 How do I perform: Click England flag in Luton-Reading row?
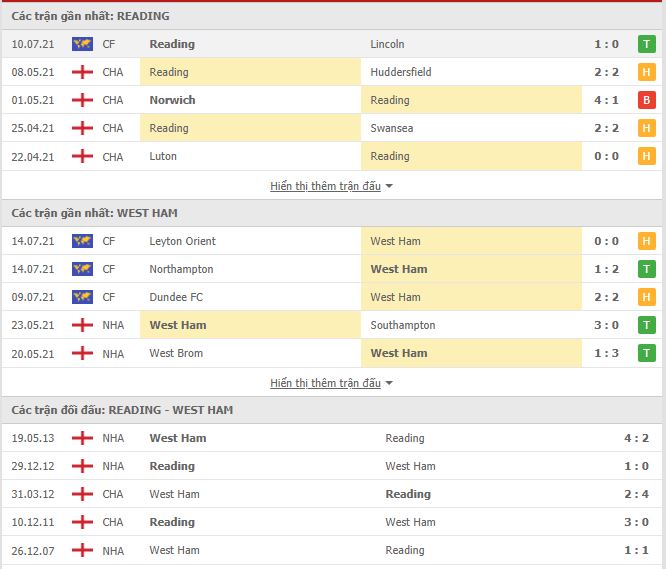click(x=82, y=156)
